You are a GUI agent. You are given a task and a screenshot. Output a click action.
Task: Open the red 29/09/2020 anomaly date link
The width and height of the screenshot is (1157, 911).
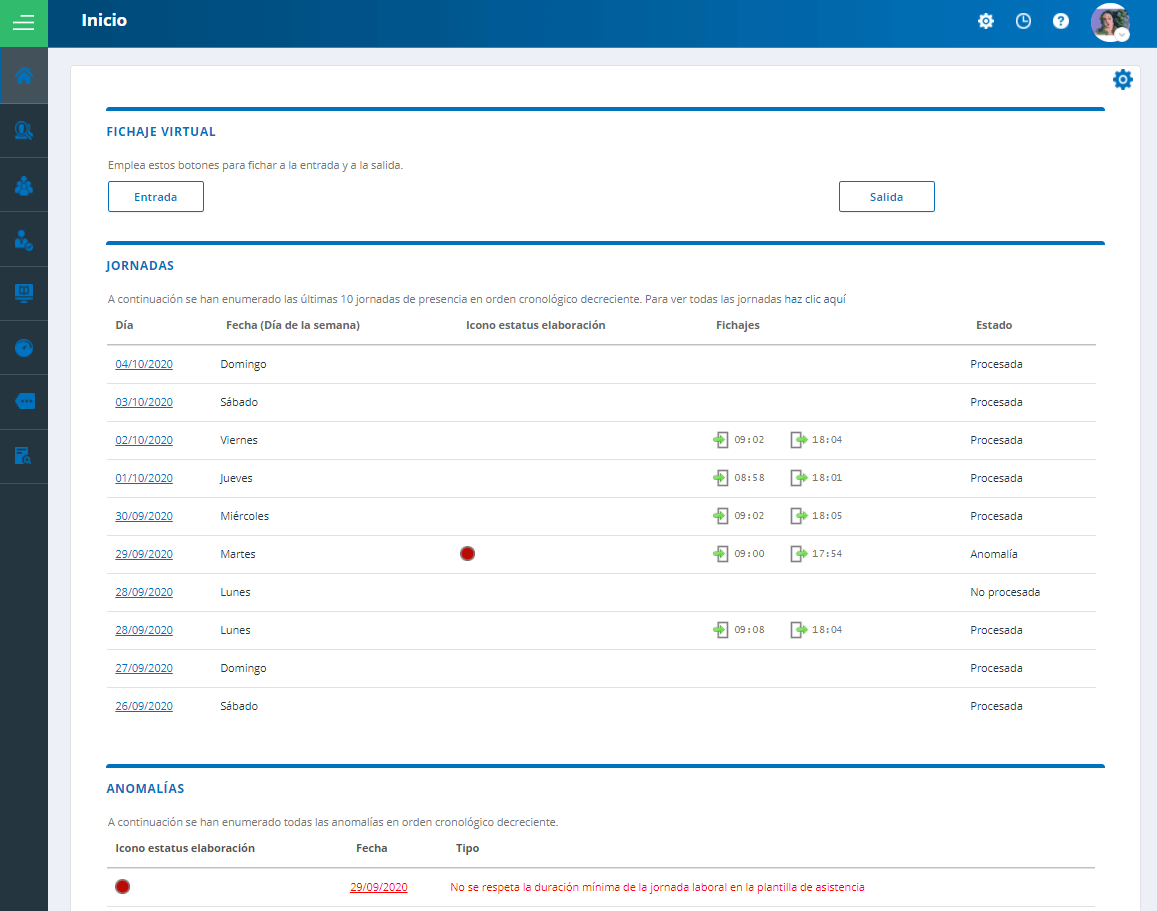[x=379, y=887]
